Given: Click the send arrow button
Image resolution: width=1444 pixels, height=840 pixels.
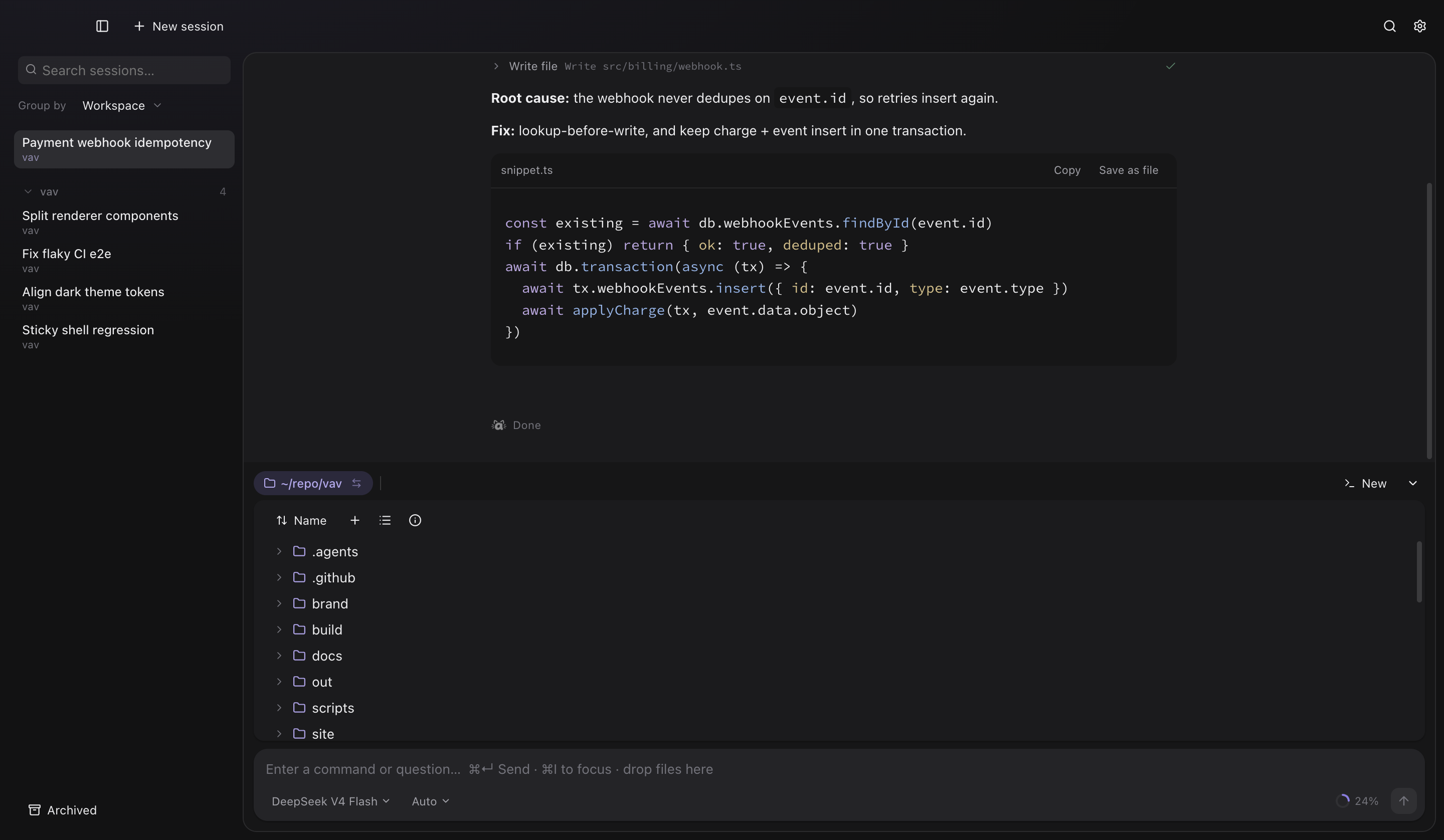Looking at the screenshot, I should click(x=1403, y=800).
